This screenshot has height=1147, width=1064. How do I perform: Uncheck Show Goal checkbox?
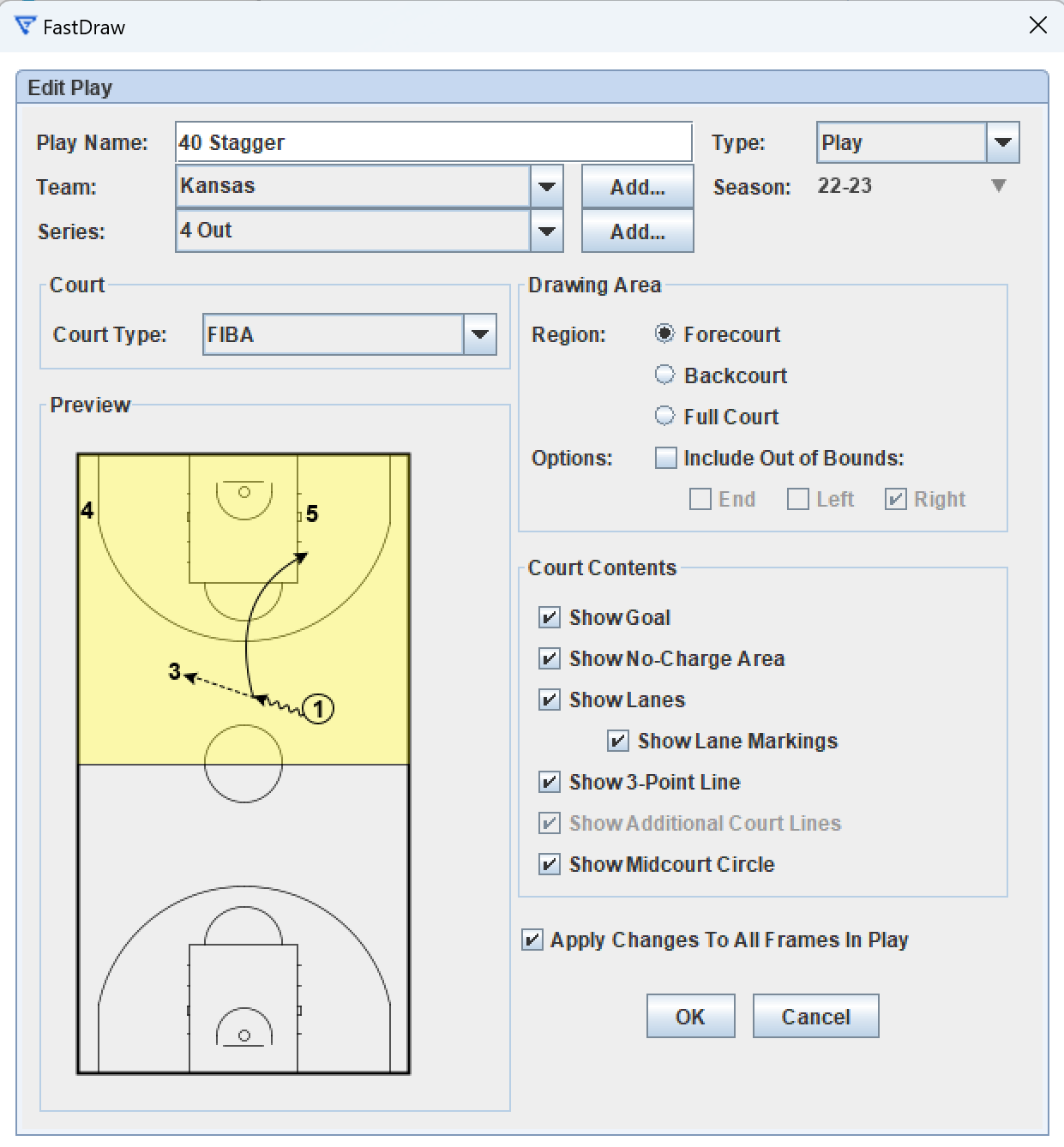(x=550, y=617)
